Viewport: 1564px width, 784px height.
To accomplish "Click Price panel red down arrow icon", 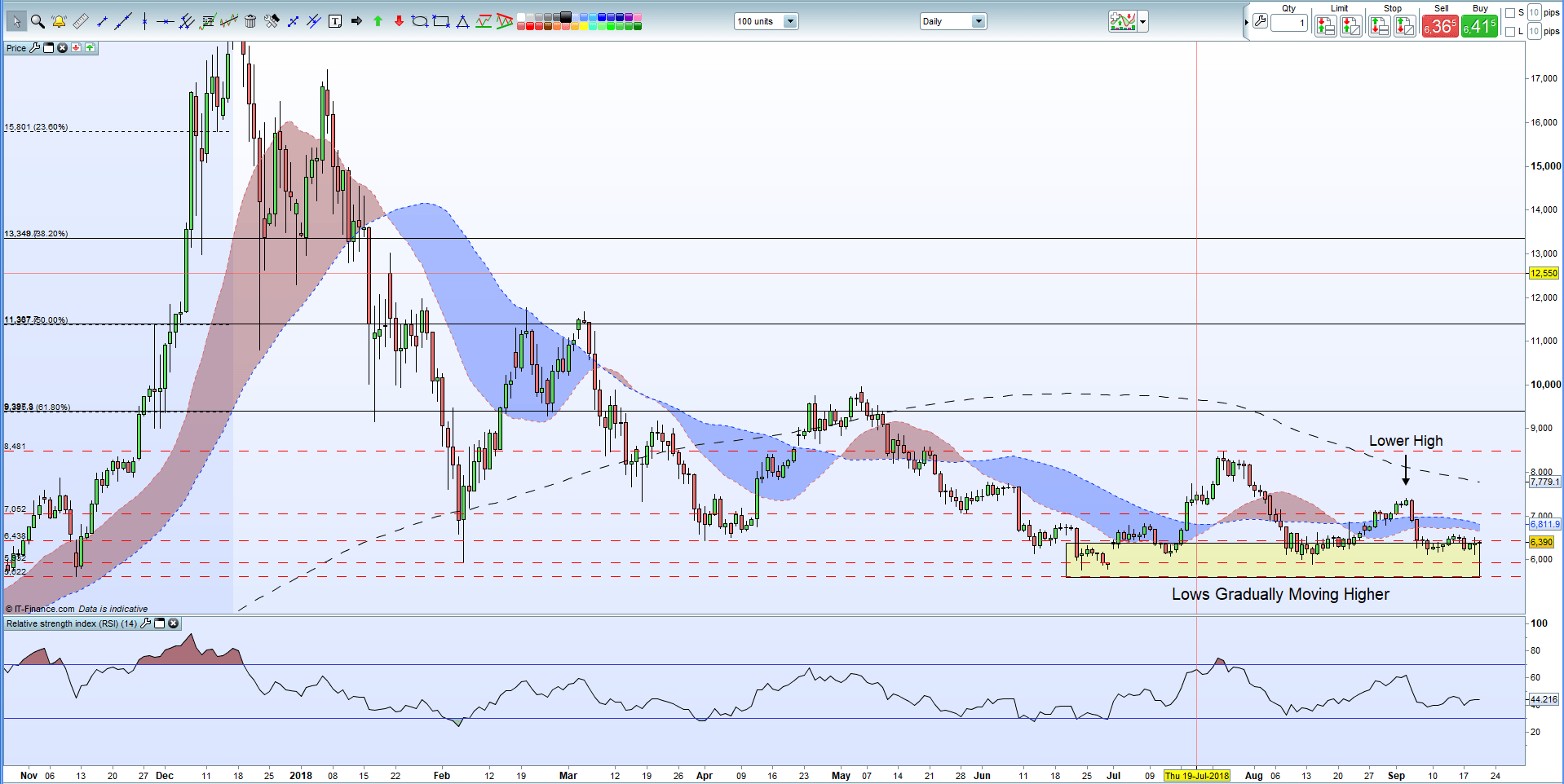I will pyautogui.click(x=76, y=48).
